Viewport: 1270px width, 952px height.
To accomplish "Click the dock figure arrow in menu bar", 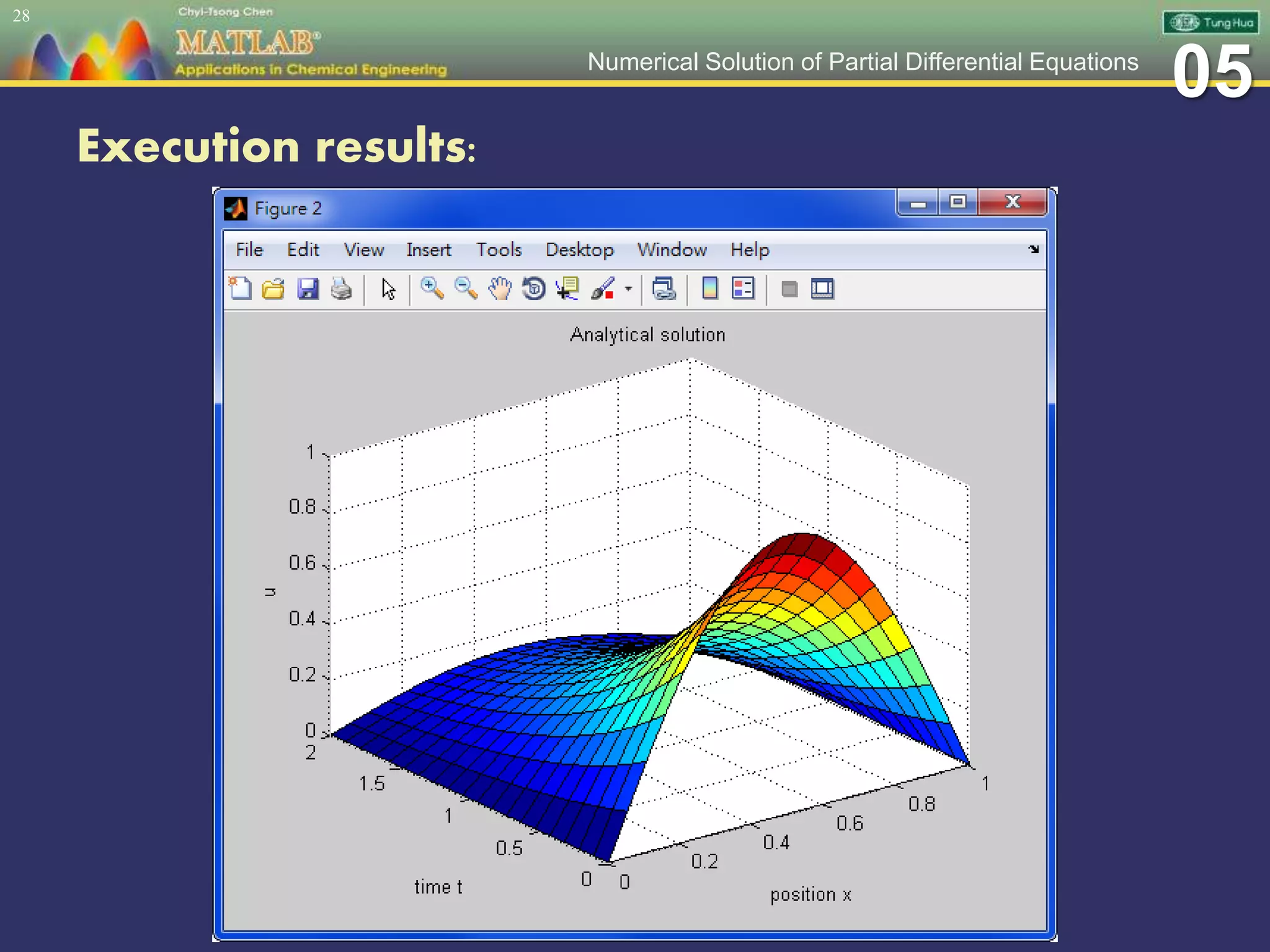I will coord(1033,249).
